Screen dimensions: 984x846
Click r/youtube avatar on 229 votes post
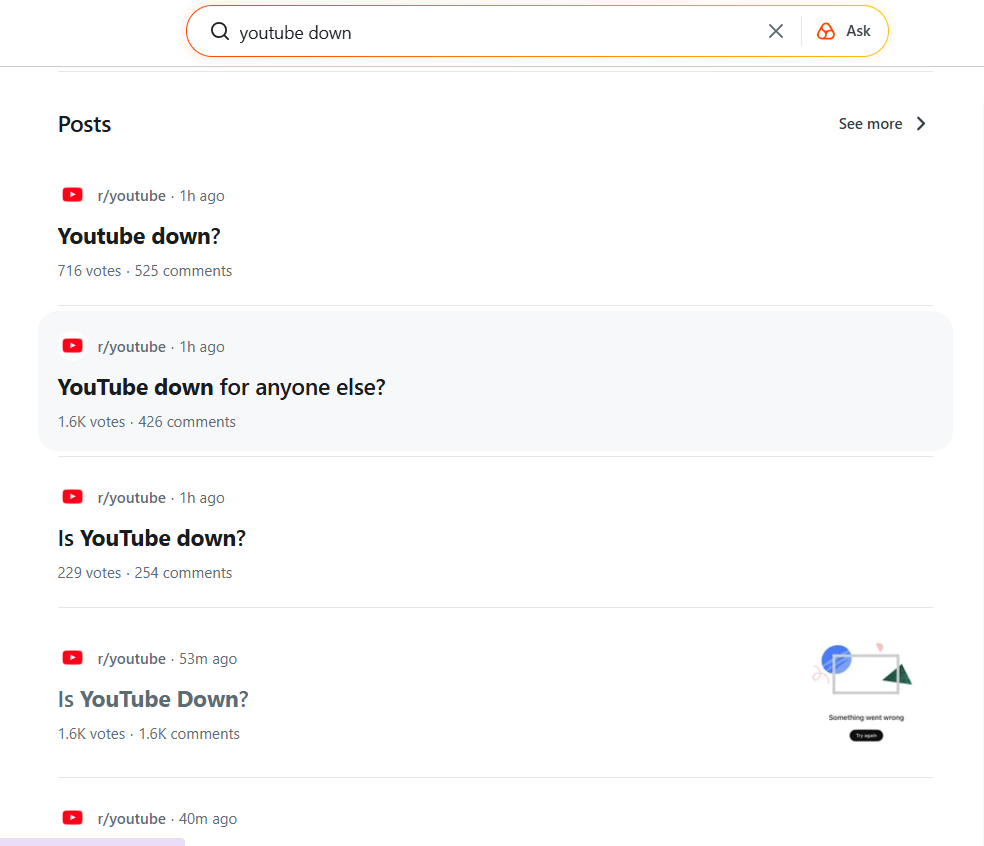coord(72,497)
